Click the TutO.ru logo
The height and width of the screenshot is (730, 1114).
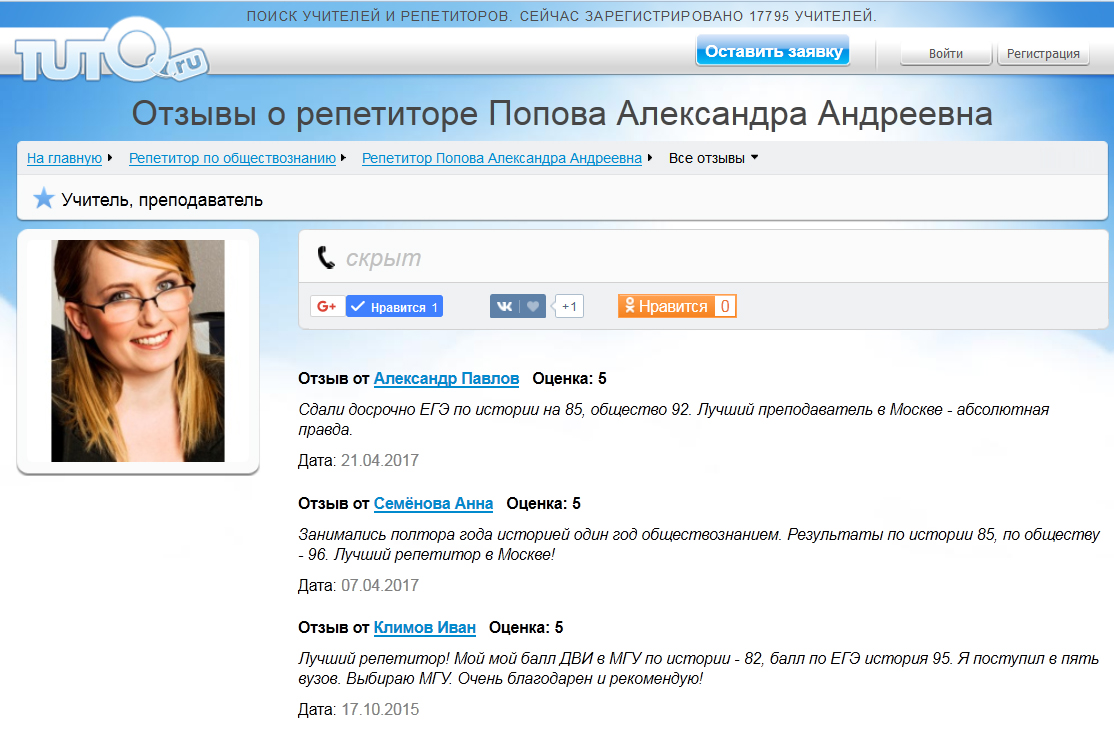112,51
